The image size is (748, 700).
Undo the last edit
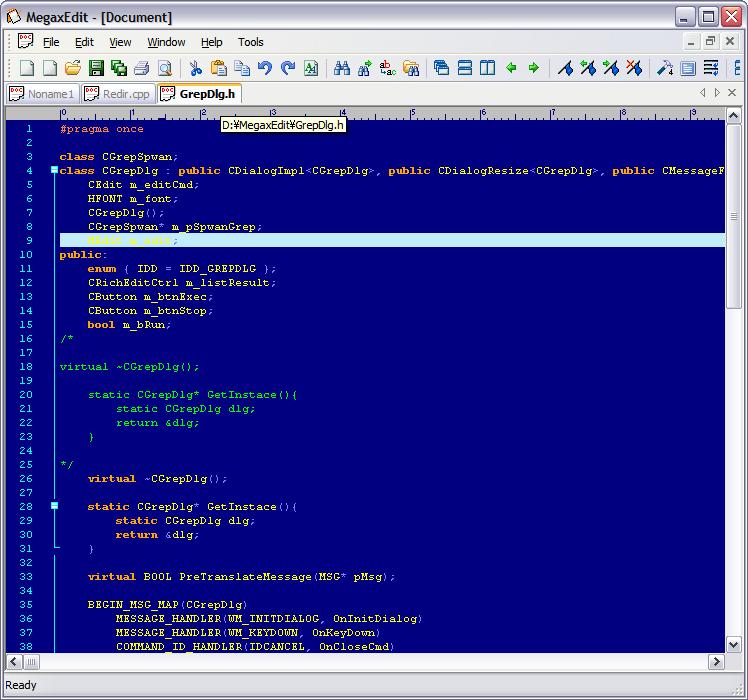(265, 68)
